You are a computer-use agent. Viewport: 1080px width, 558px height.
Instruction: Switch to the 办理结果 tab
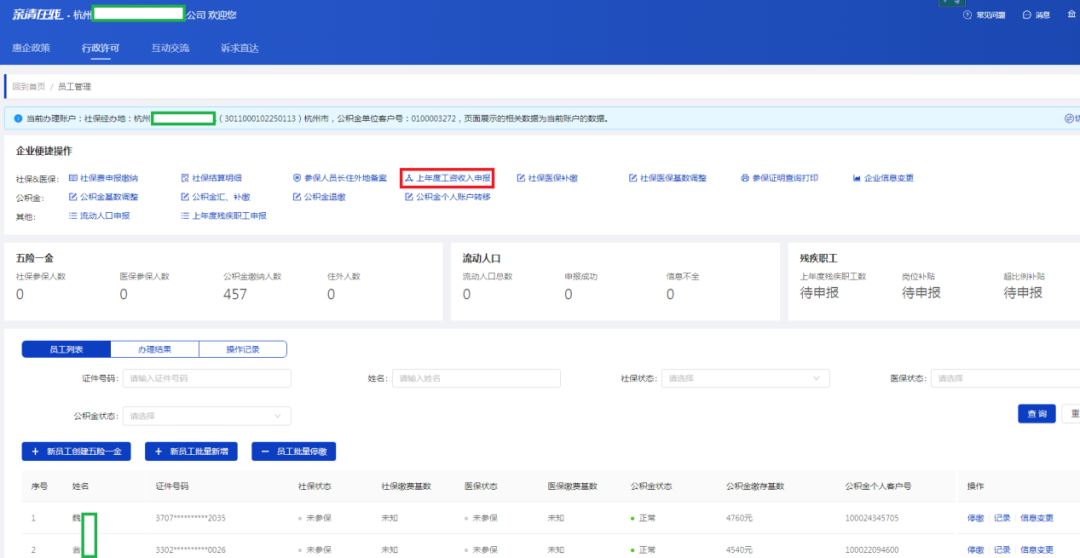point(154,349)
